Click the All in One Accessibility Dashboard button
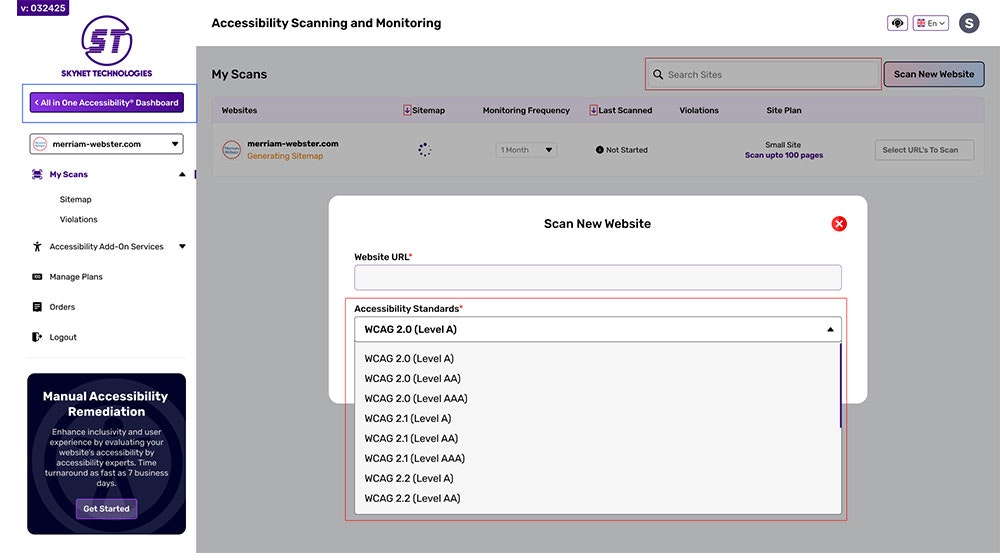 click(x=107, y=103)
